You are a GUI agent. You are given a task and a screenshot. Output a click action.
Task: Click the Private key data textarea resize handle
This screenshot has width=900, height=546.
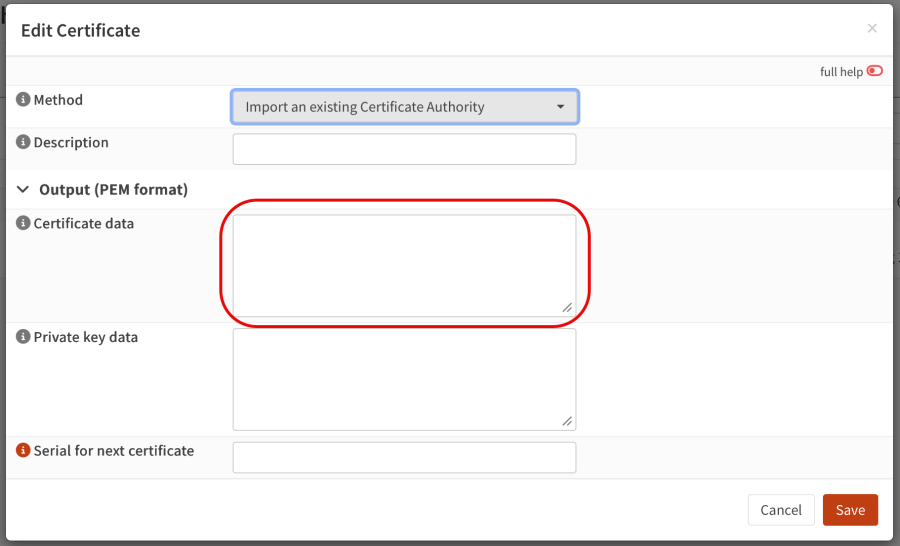[x=567, y=421]
